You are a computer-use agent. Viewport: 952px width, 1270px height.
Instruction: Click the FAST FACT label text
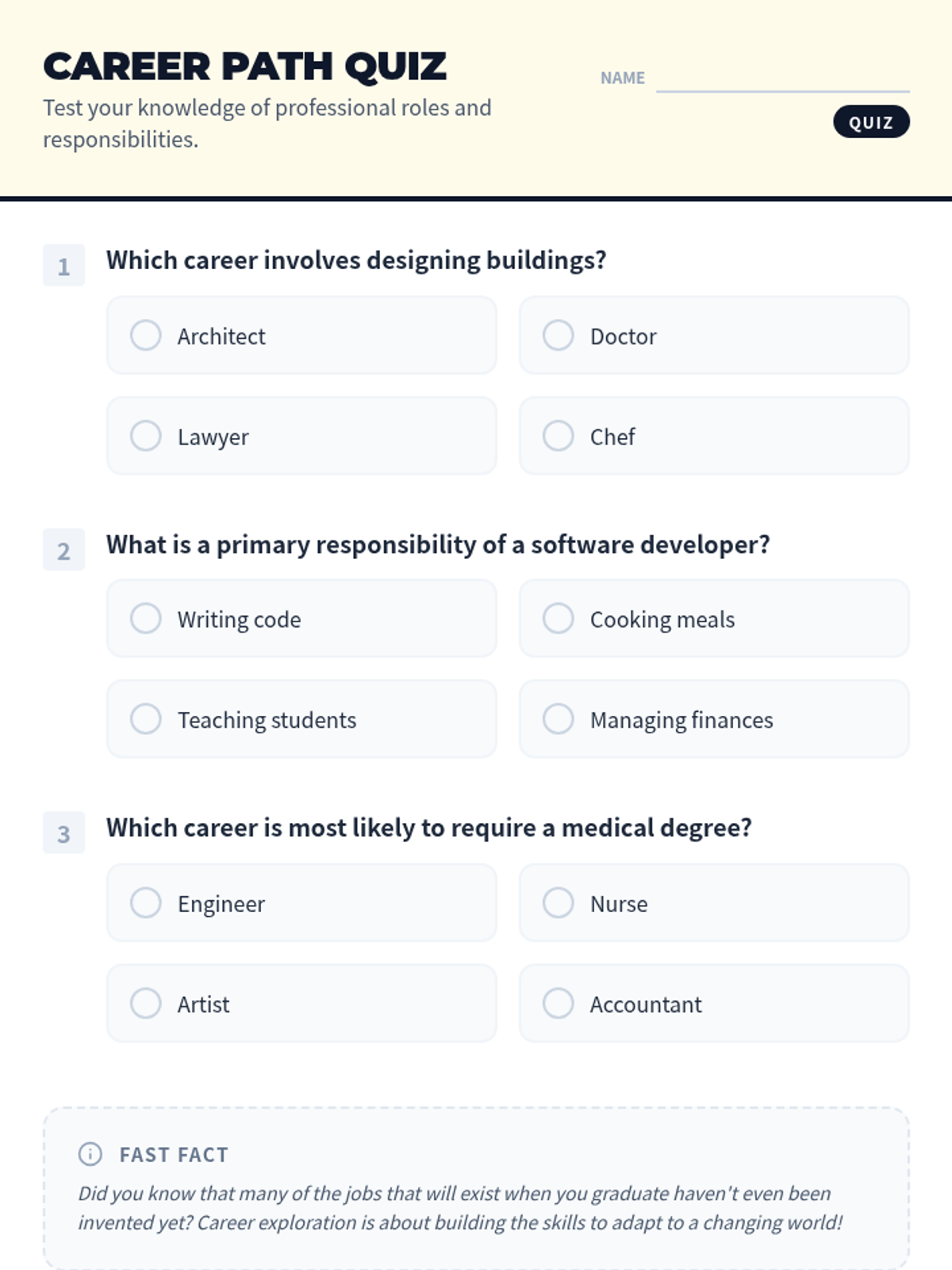[174, 1155]
